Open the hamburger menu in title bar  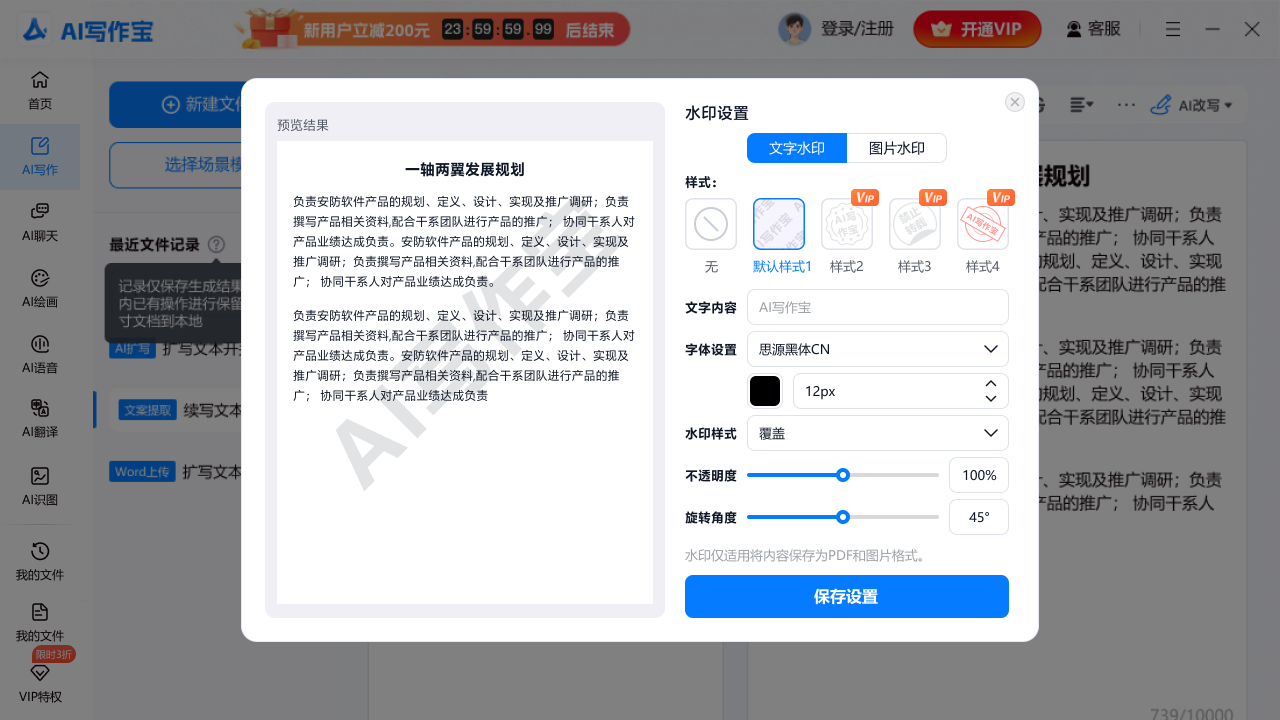pyautogui.click(x=1173, y=29)
